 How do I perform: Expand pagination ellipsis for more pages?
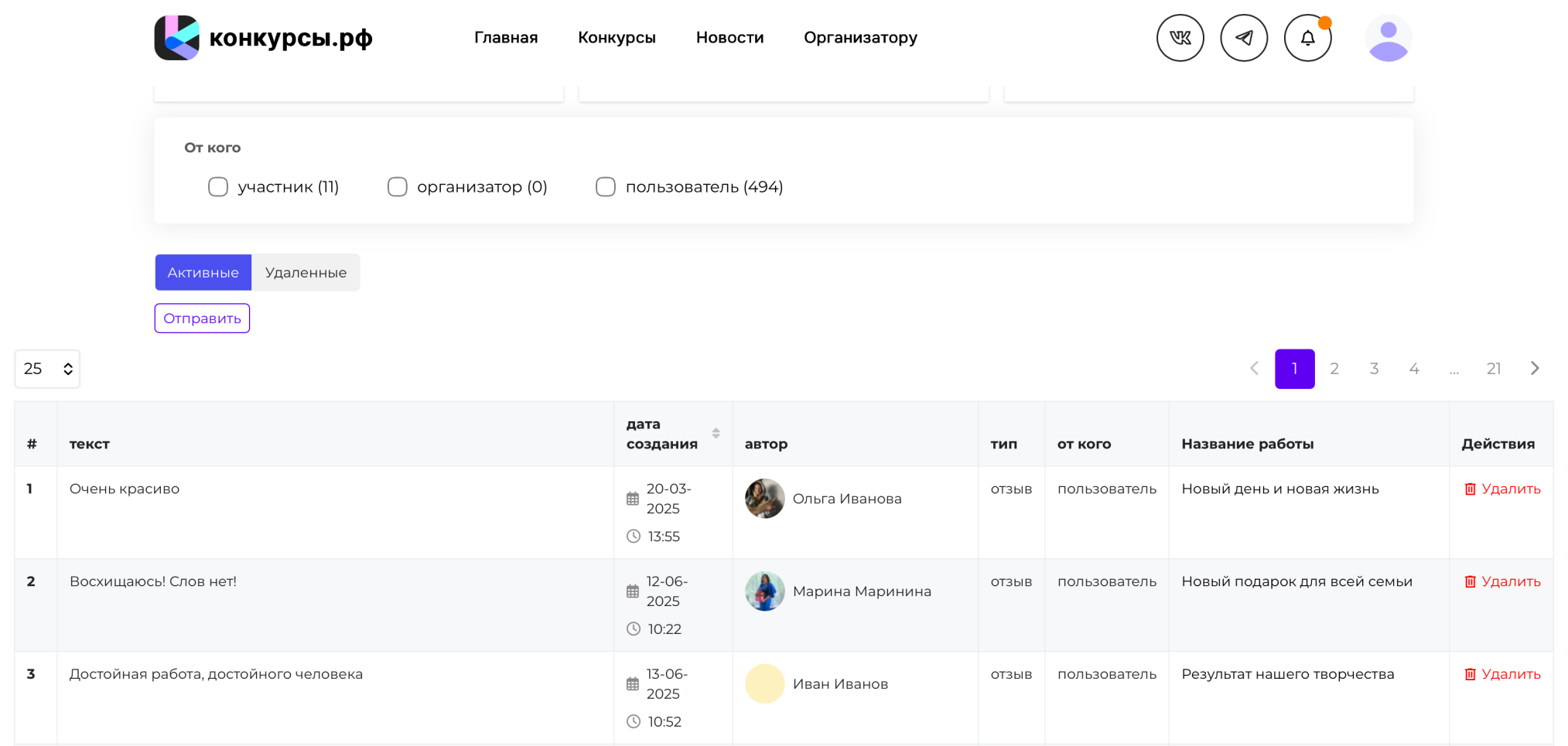1454,370
